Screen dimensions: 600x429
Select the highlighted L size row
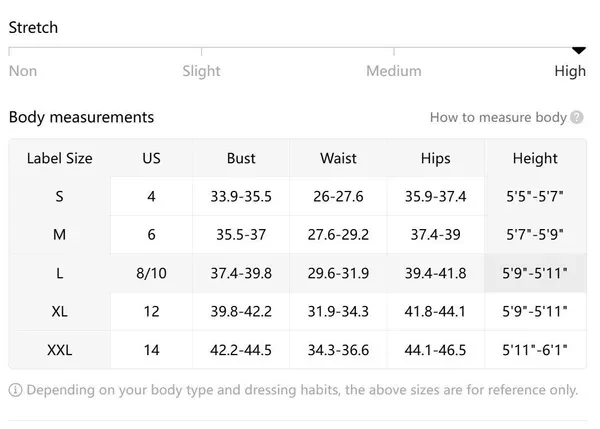click(60, 273)
